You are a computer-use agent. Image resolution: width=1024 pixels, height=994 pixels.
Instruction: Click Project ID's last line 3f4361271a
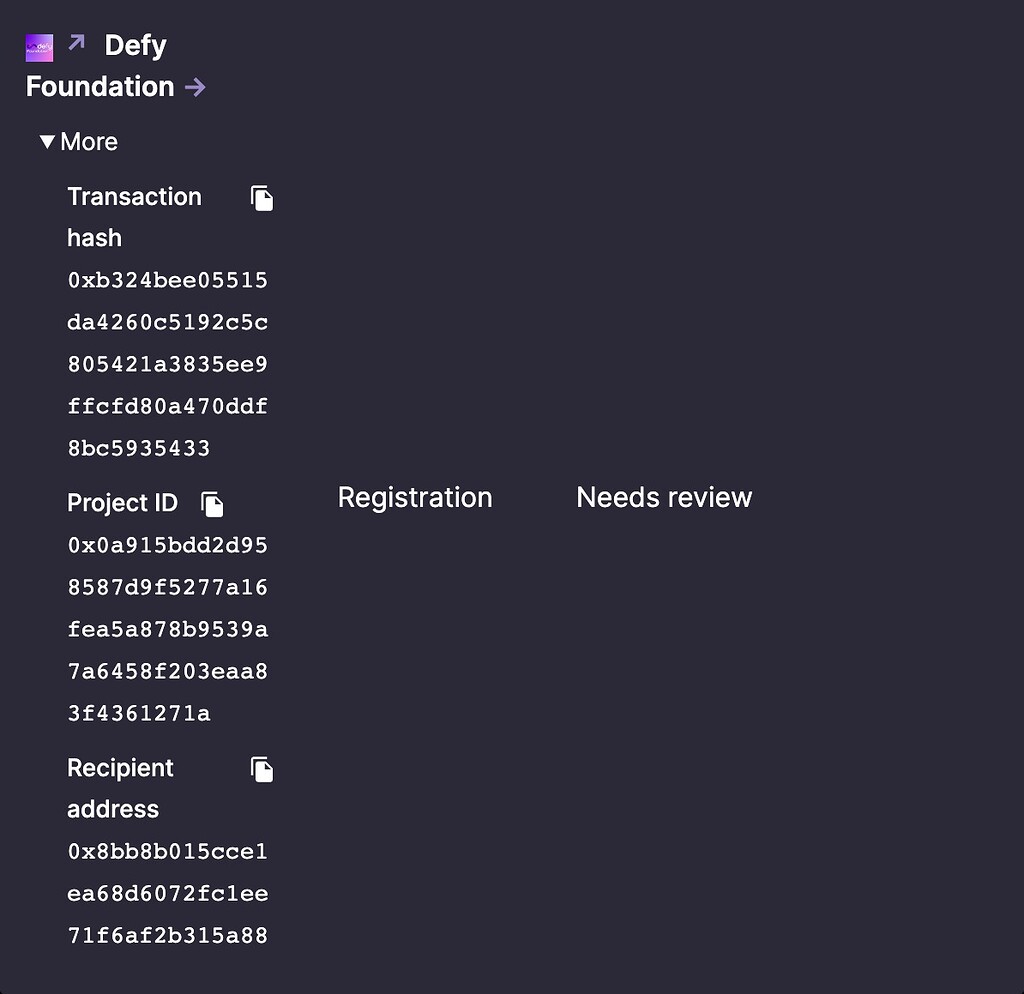click(139, 714)
